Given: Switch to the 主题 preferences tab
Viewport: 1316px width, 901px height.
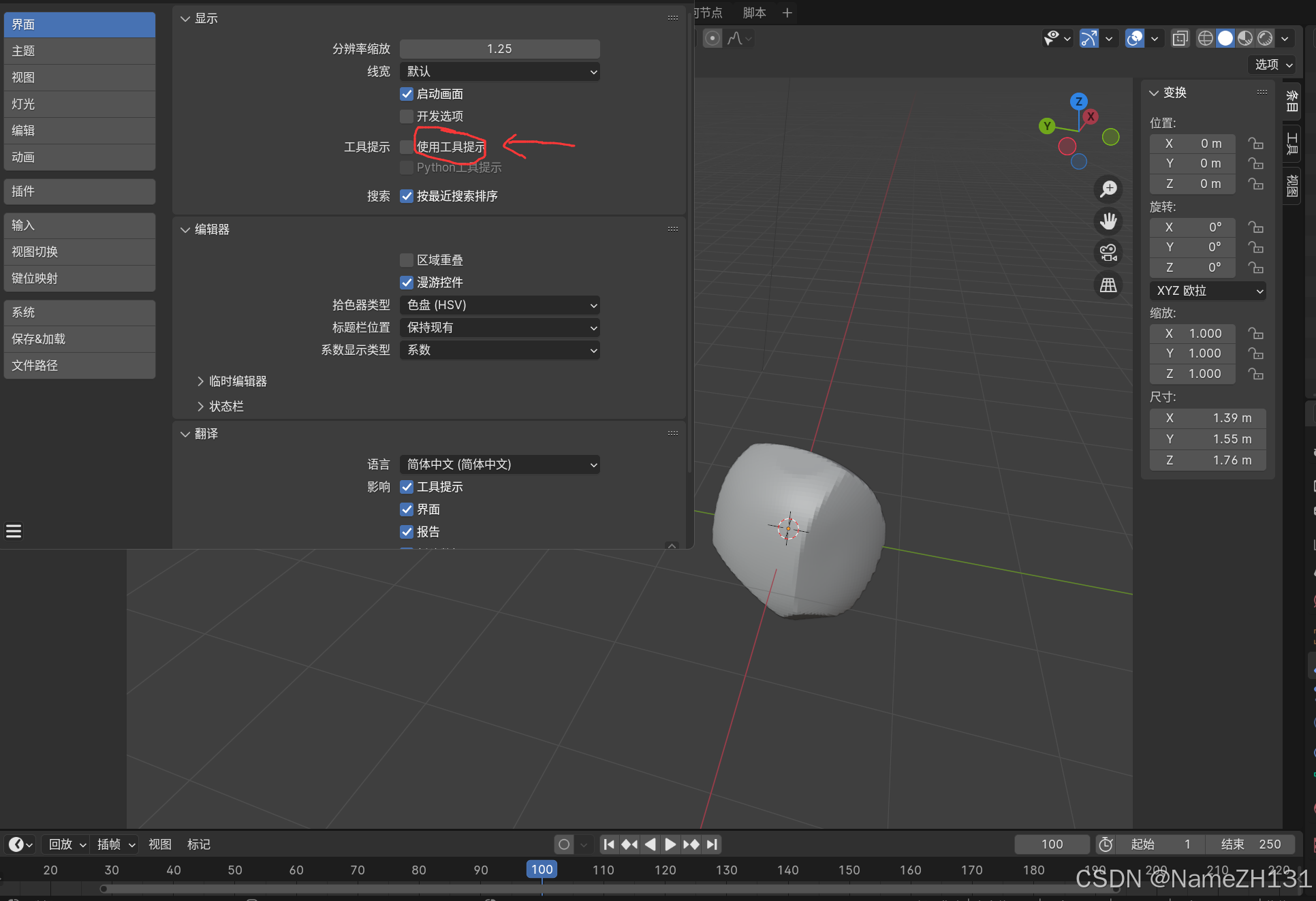Looking at the screenshot, I should point(79,51).
